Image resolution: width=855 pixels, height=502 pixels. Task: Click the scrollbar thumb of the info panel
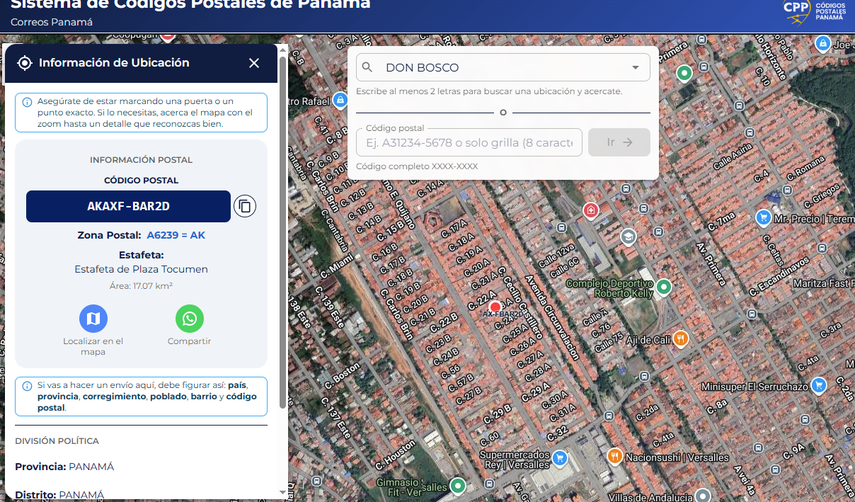(282, 232)
